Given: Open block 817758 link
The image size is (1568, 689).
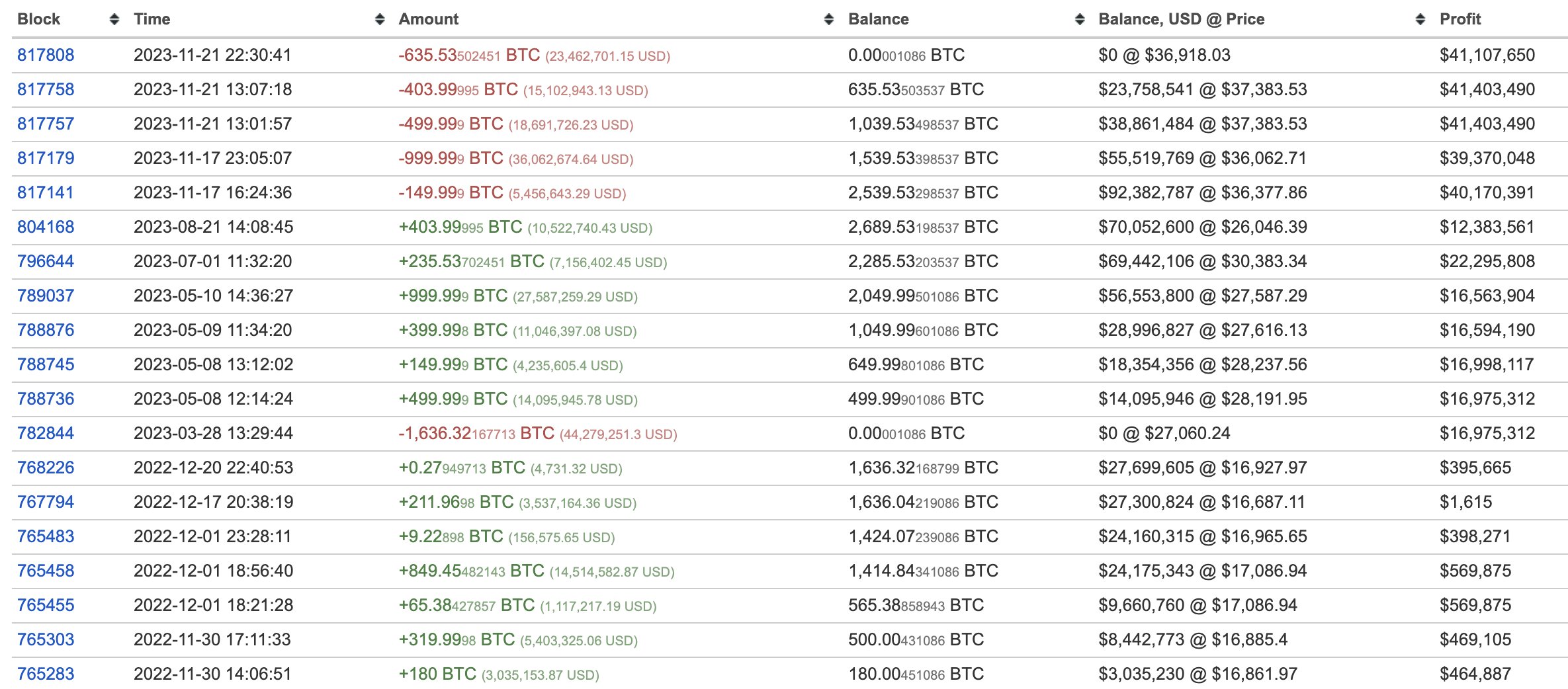Looking at the screenshot, I should coord(46,89).
